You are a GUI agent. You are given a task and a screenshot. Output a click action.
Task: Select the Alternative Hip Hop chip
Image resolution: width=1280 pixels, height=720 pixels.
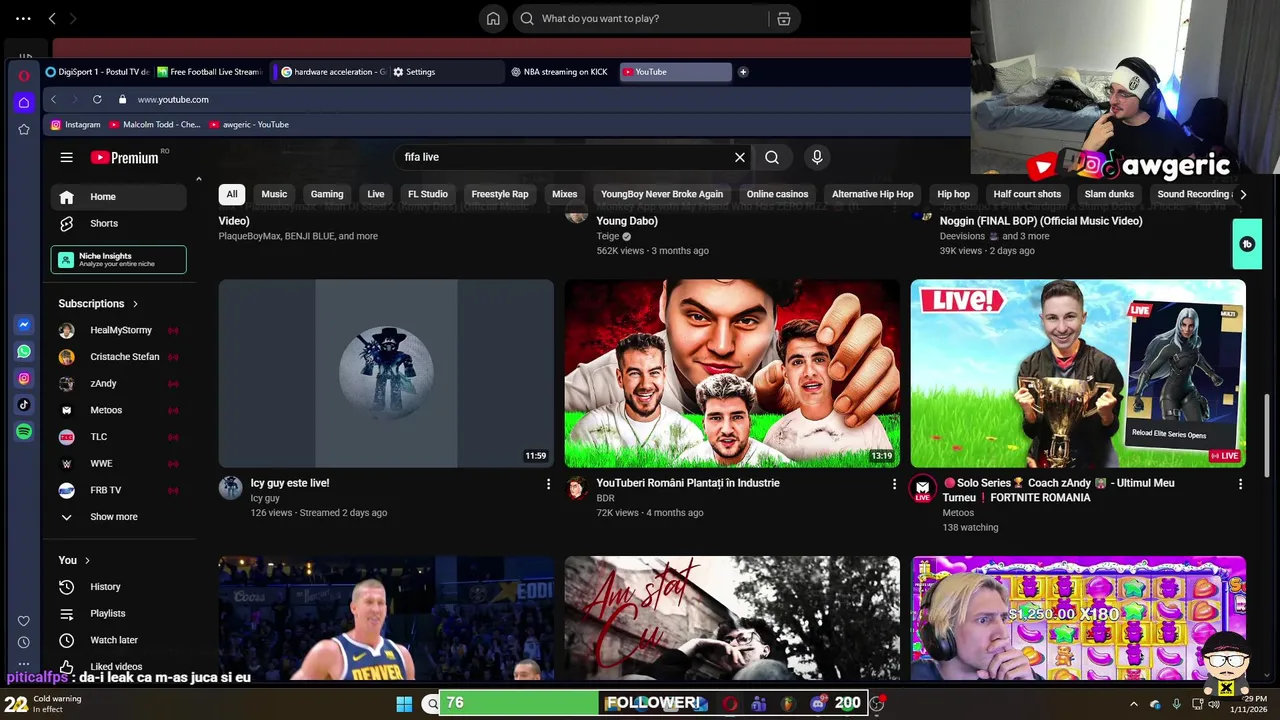(873, 194)
